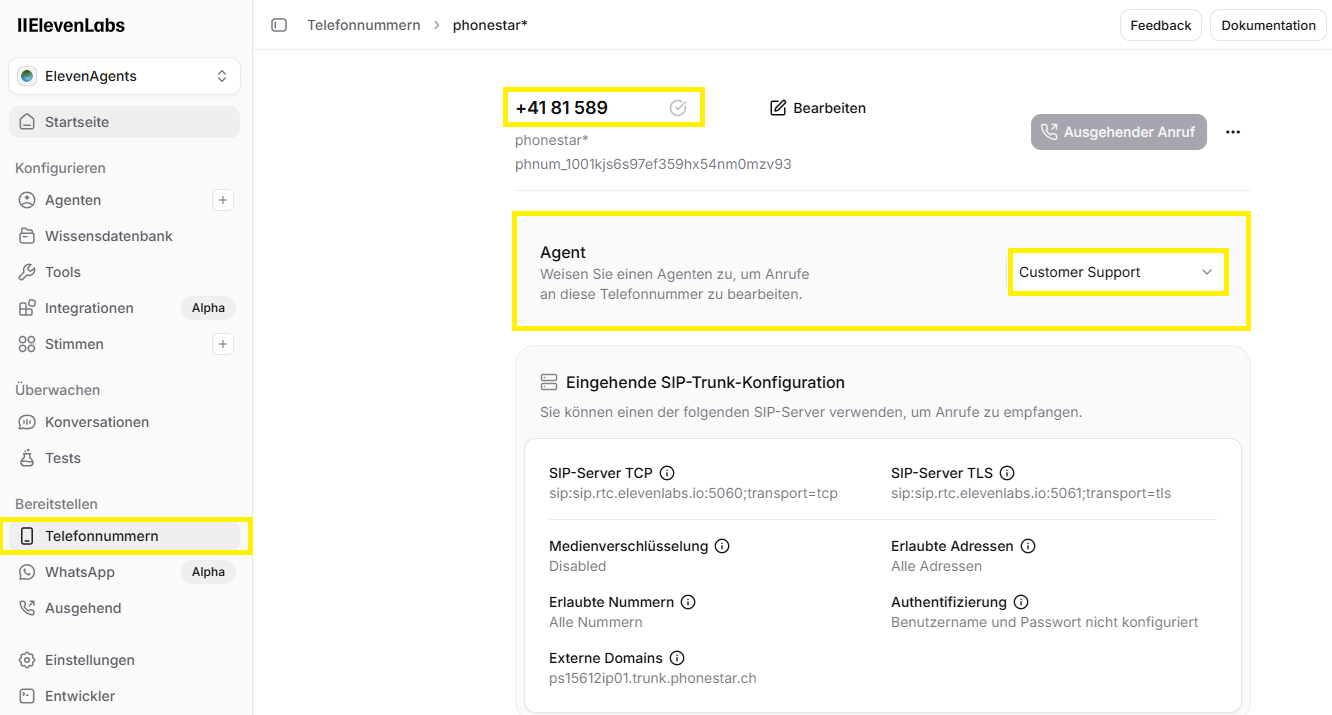
Task: Click info icon beside SIP-Server TCP
Action: [x=667, y=473]
